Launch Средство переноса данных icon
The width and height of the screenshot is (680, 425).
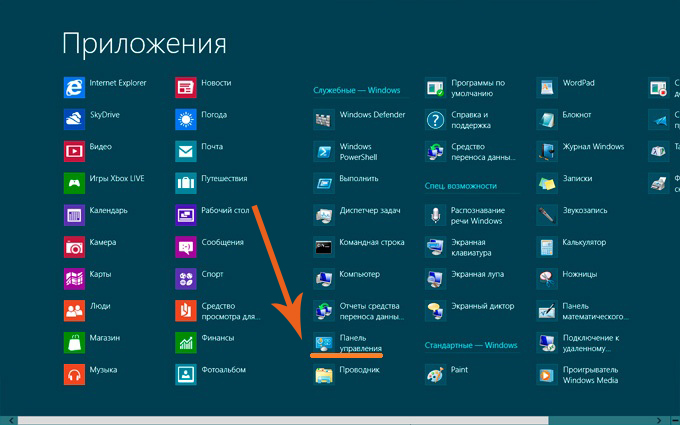tap(435, 151)
